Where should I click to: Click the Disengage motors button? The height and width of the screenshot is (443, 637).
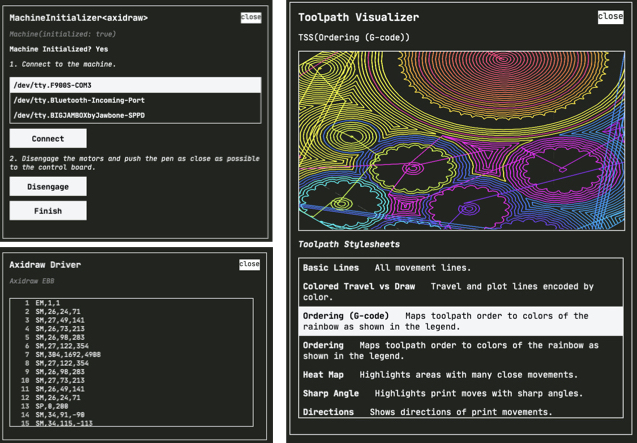tap(48, 187)
